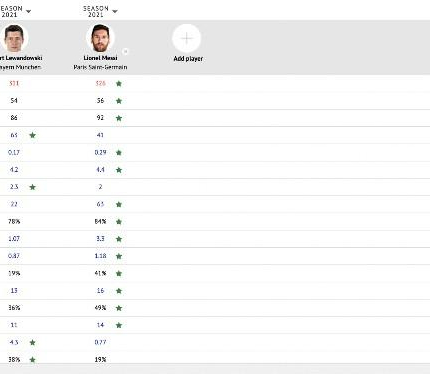Open the Paris Saint-Germain team link
Viewport: 430px width, 374px height.
pyautogui.click(x=100, y=67)
